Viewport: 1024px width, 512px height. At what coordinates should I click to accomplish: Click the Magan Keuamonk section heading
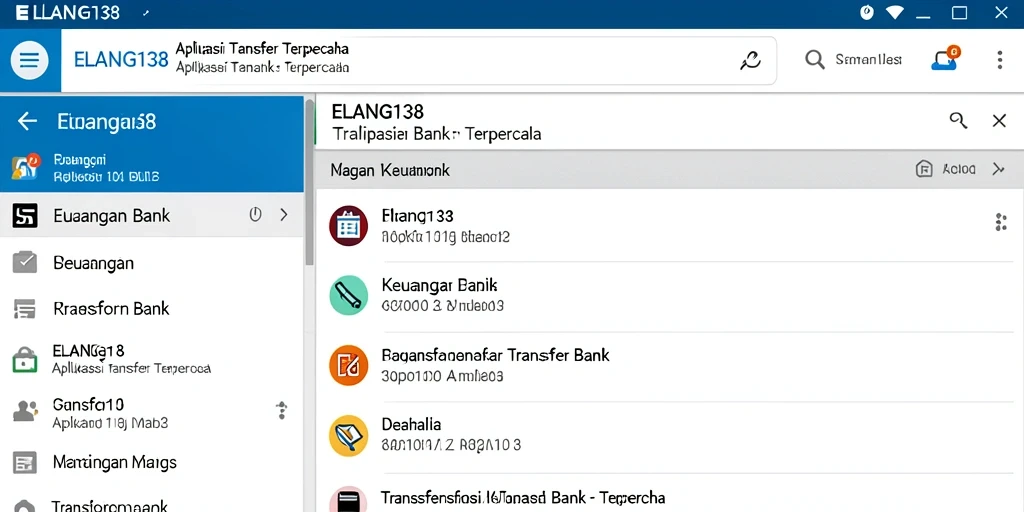[390, 170]
